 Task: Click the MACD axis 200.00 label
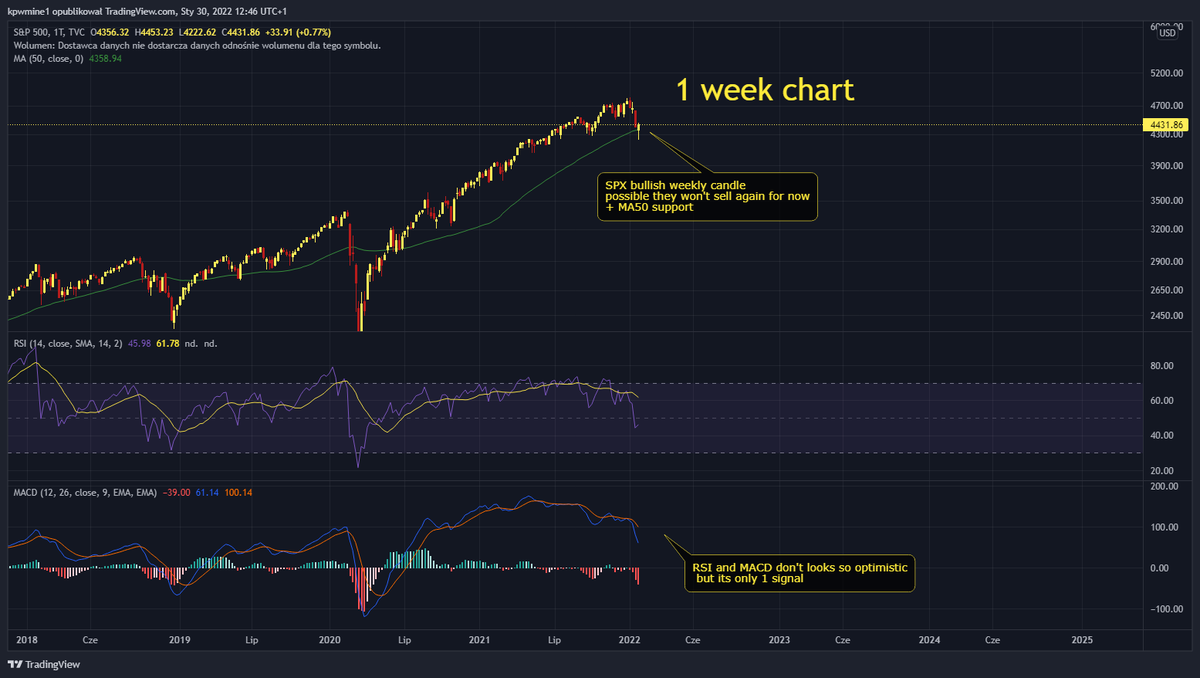tap(1164, 486)
